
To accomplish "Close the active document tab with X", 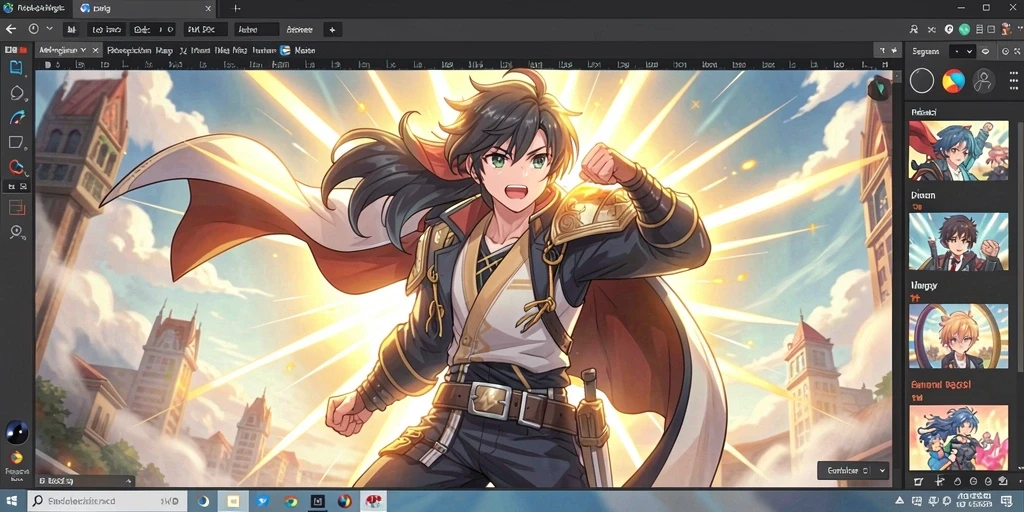I will (x=95, y=50).
